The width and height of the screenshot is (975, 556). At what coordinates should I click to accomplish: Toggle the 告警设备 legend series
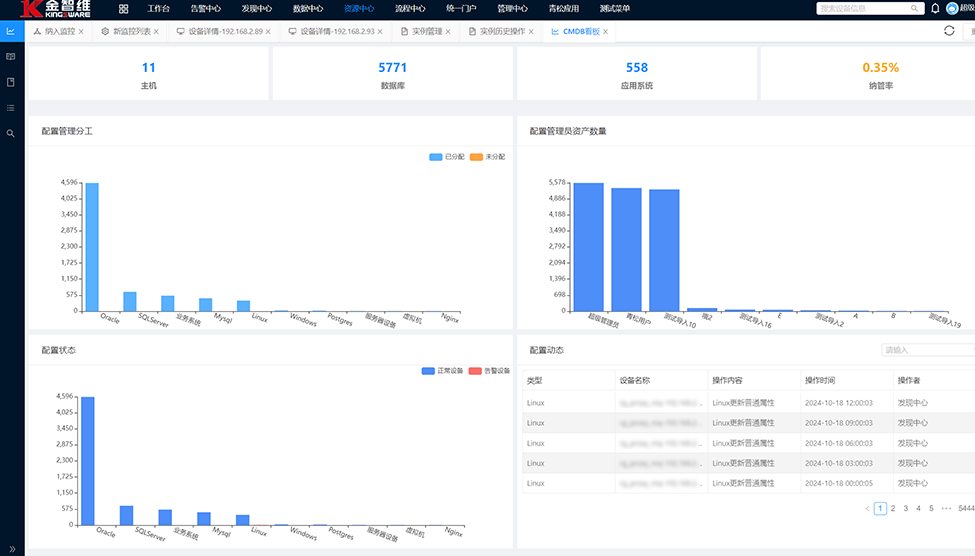(489, 371)
